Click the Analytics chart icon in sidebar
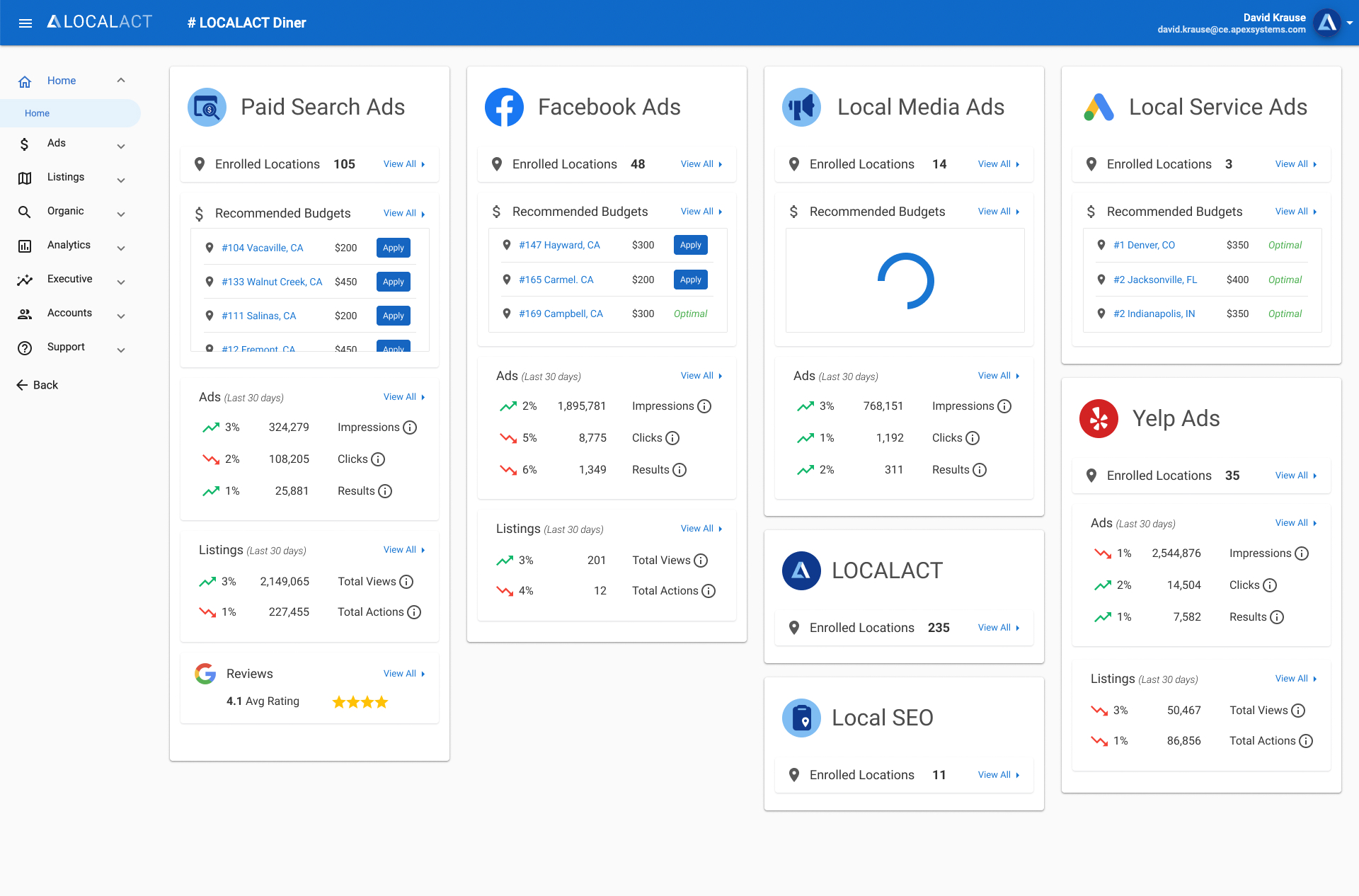1359x896 pixels. tap(25, 246)
